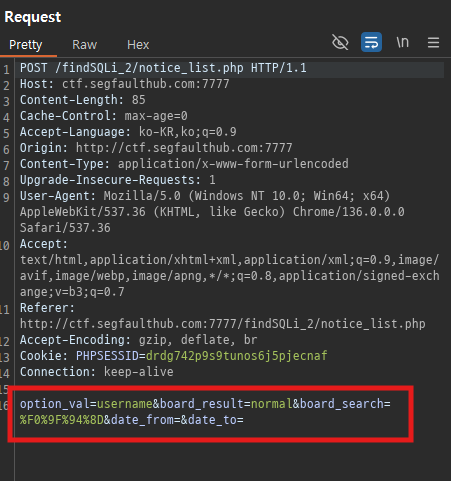Switch to the Raw tab
Image resolution: width=451 pixels, height=481 pixels.
85,45
